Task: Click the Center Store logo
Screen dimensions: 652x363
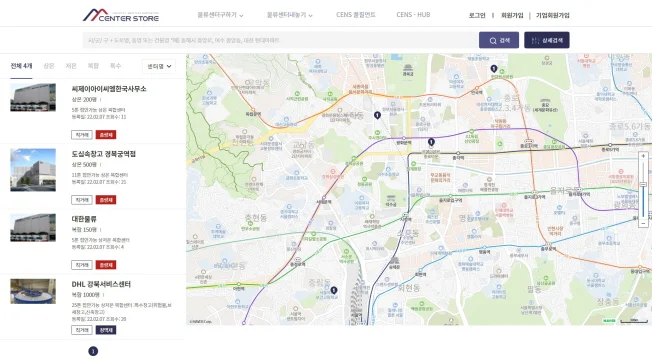Action: pos(121,15)
